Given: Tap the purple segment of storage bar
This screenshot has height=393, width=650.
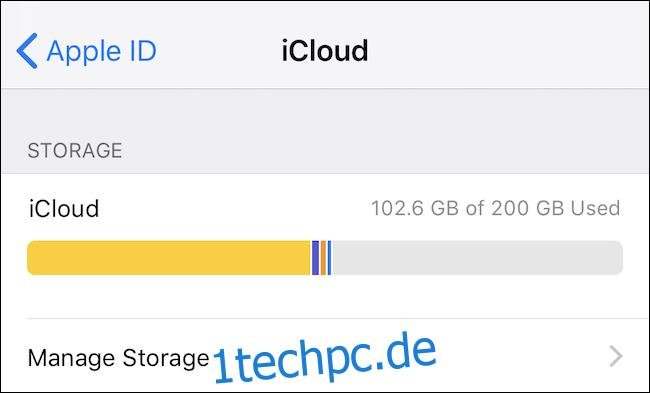Looking at the screenshot, I should pyautogui.click(x=315, y=258).
